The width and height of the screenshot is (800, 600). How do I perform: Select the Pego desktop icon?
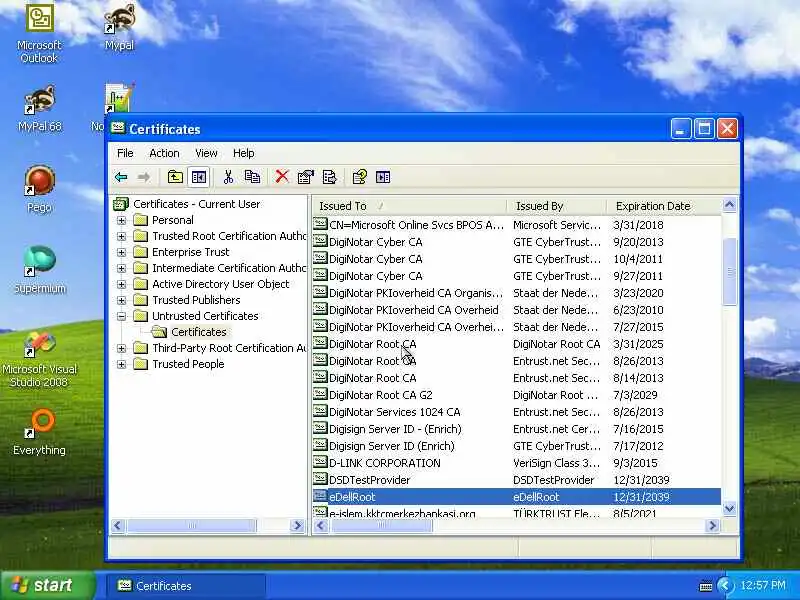pos(39,189)
